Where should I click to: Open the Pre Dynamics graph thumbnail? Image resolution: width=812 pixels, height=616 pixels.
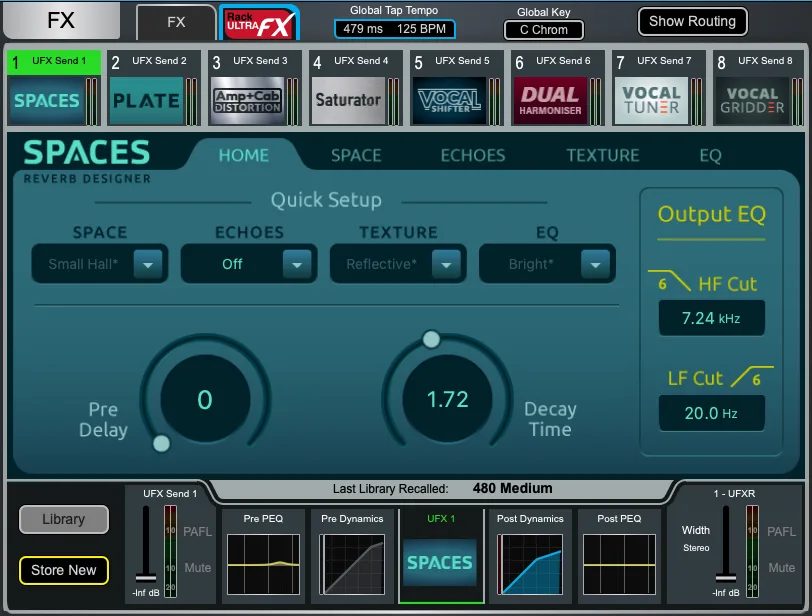(x=352, y=564)
